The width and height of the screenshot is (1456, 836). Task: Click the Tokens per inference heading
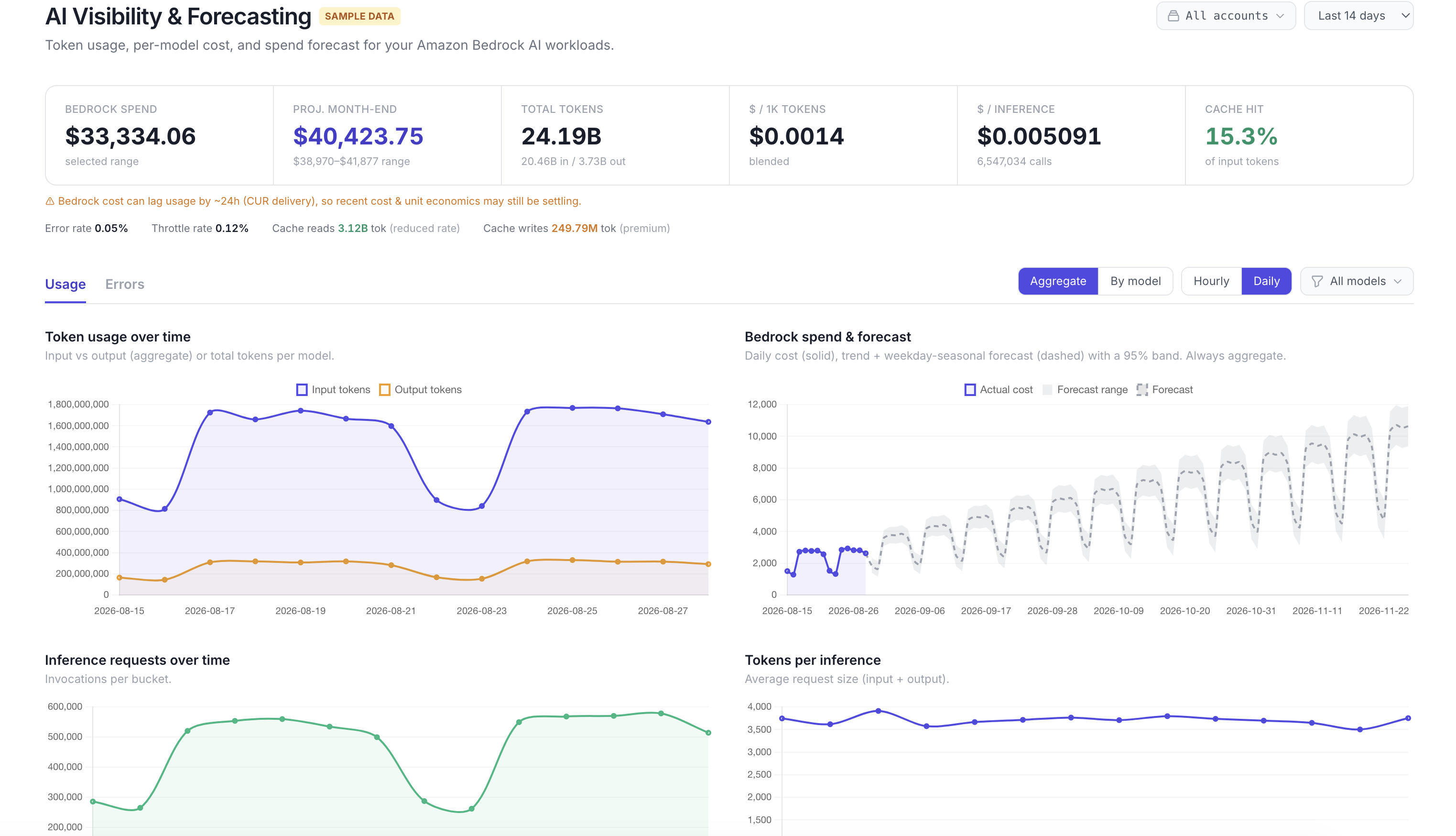(x=812, y=660)
